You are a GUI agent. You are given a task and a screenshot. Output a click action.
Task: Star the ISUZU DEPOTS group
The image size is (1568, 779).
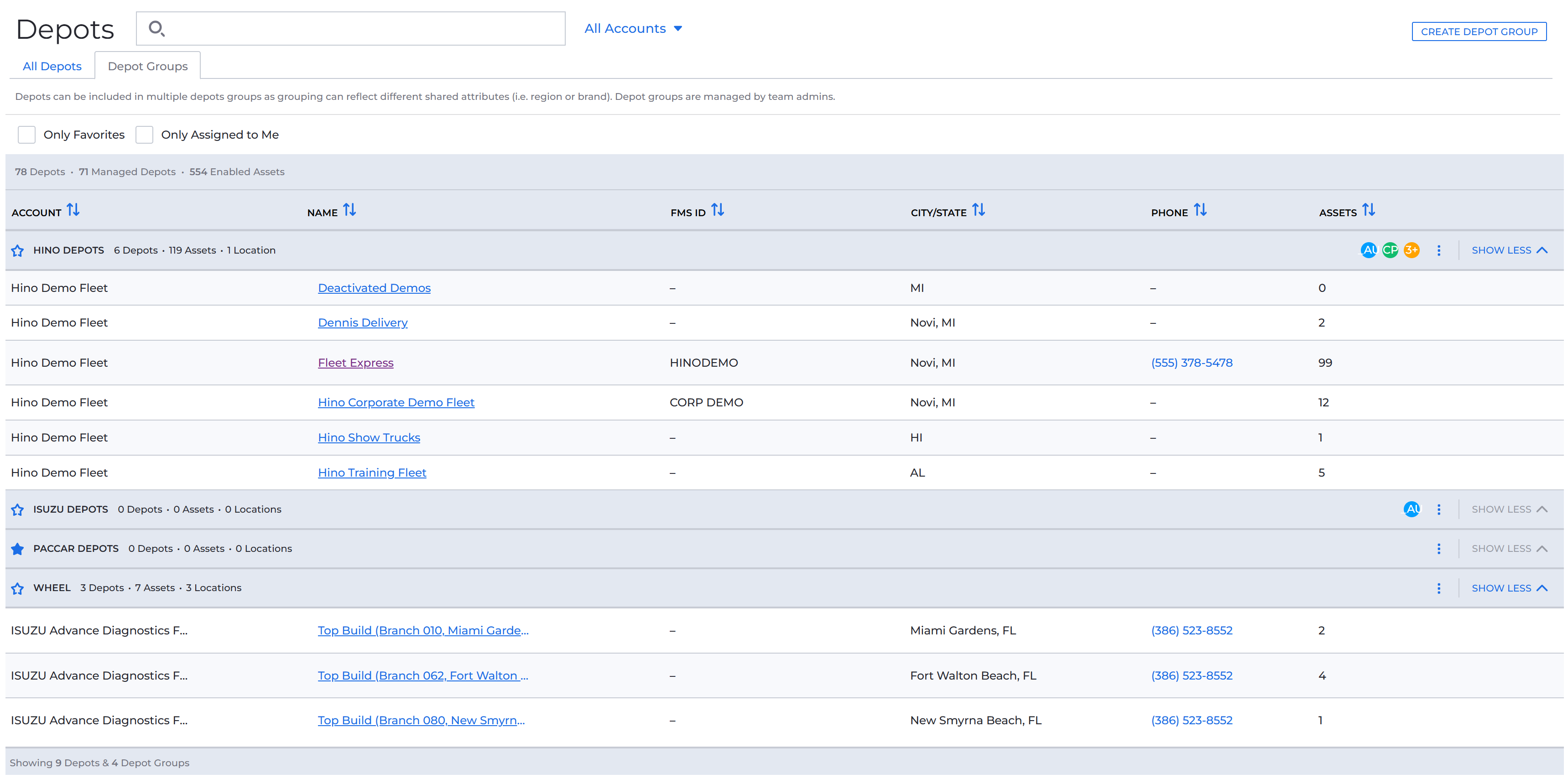[x=18, y=510]
